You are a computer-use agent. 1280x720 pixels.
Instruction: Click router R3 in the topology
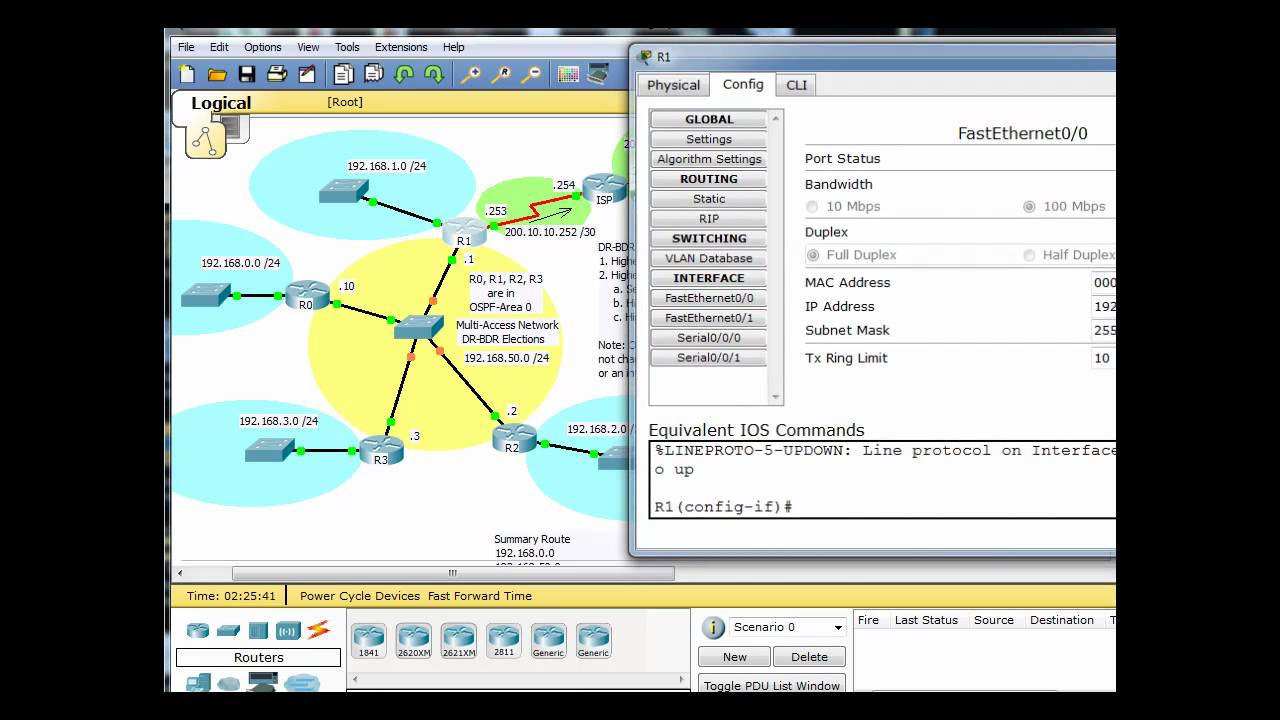click(x=381, y=451)
